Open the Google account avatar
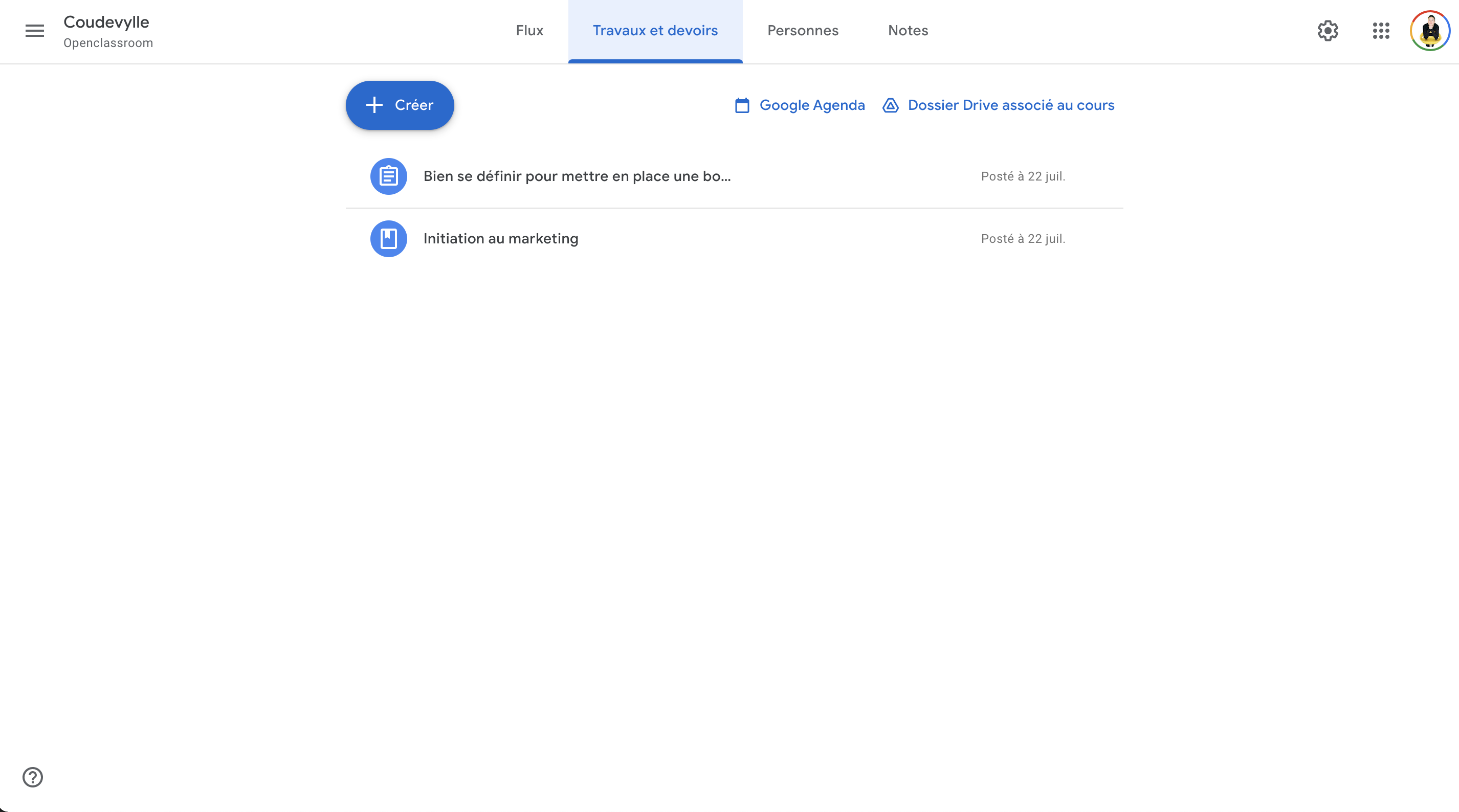The width and height of the screenshot is (1459, 812). [x=1430, y=31]
